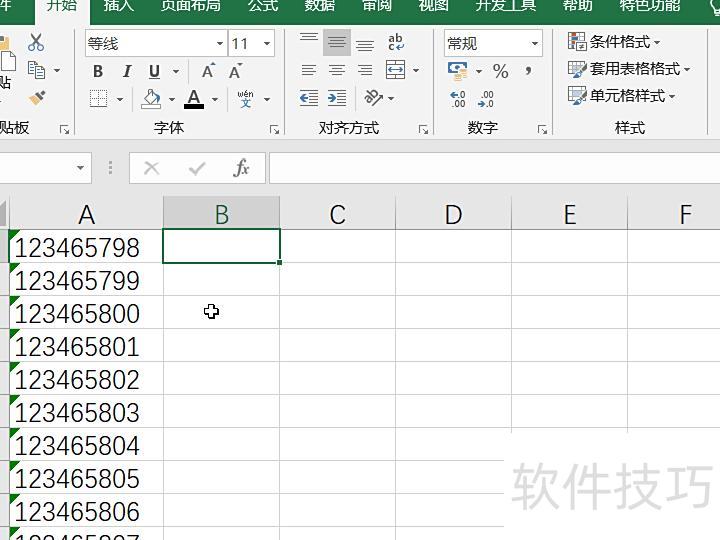This screenshot has height=540, width=720.
Task: Apply the black Font Color
Action: [x=194, y=98]
